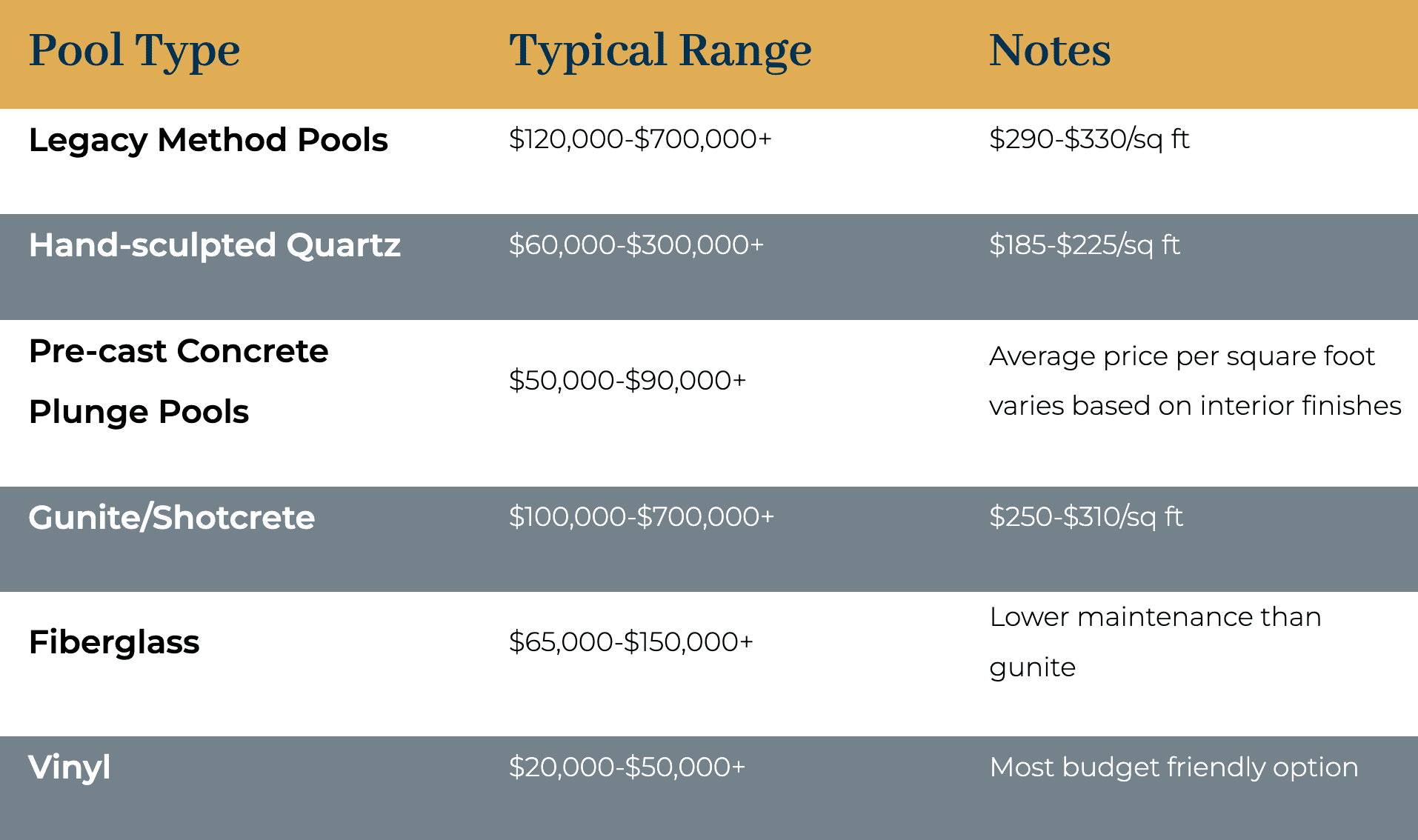Click the interior finishes price note
The width and height of the screenshot is (1418, 840).
click(x=1194, y=381)
